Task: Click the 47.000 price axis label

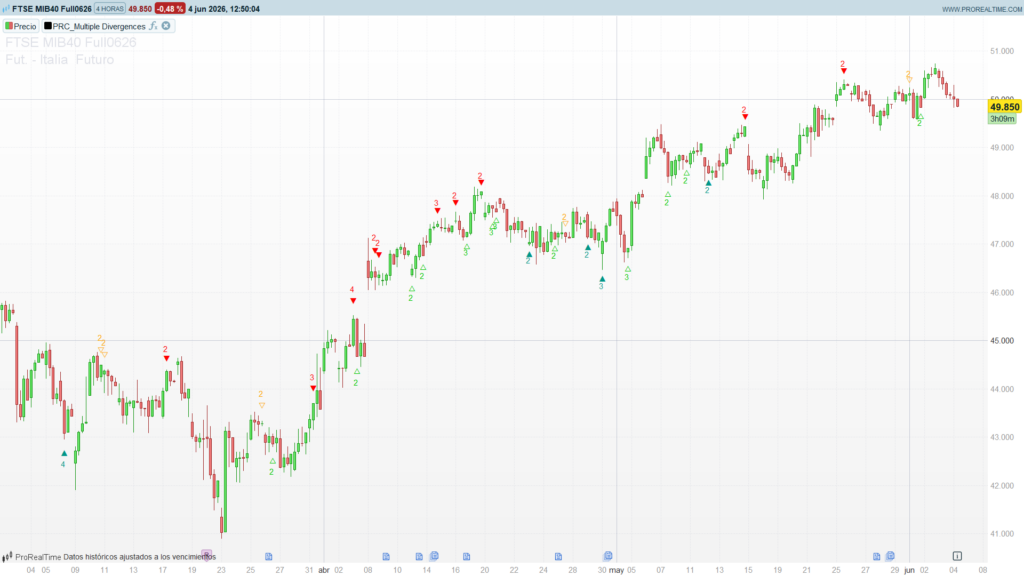Action: [x=1002, y=245]
